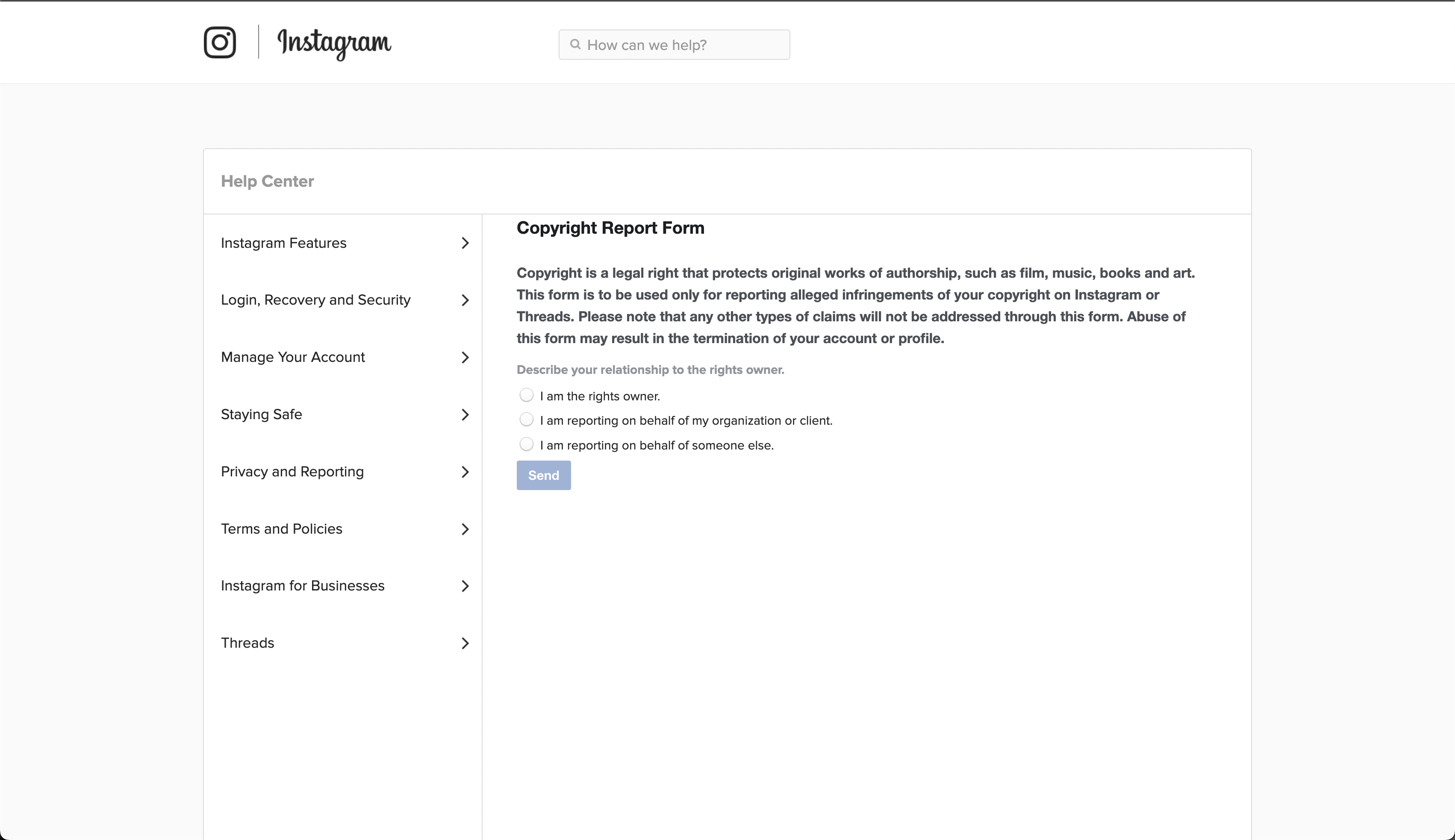Open the Threads help section
The width and height of the screenshot is (1455, 840).
(343, 643)
